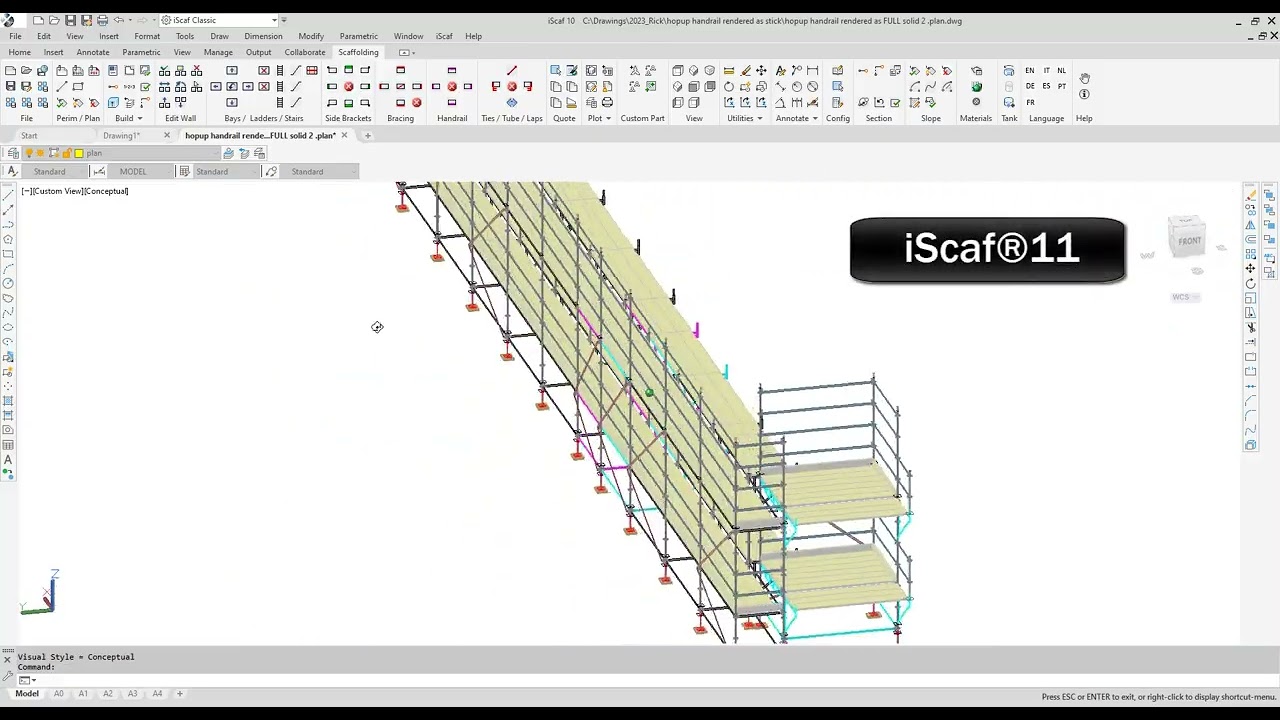The width and height of the screenshot is (1280, 720).
Task: Select NL language button
Action: [1062, 70]
